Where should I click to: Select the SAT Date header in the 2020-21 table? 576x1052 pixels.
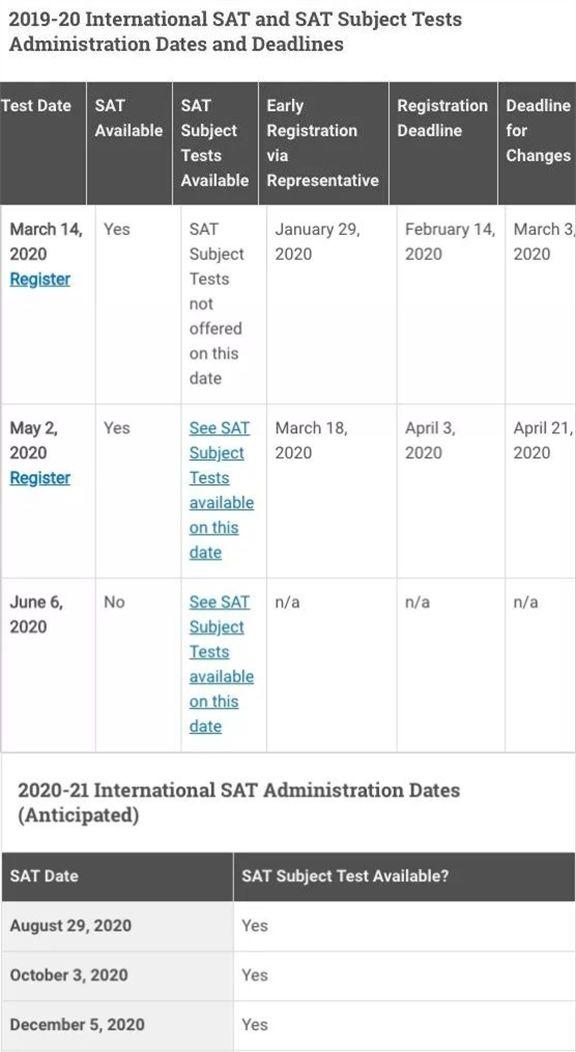coord(117,876)
